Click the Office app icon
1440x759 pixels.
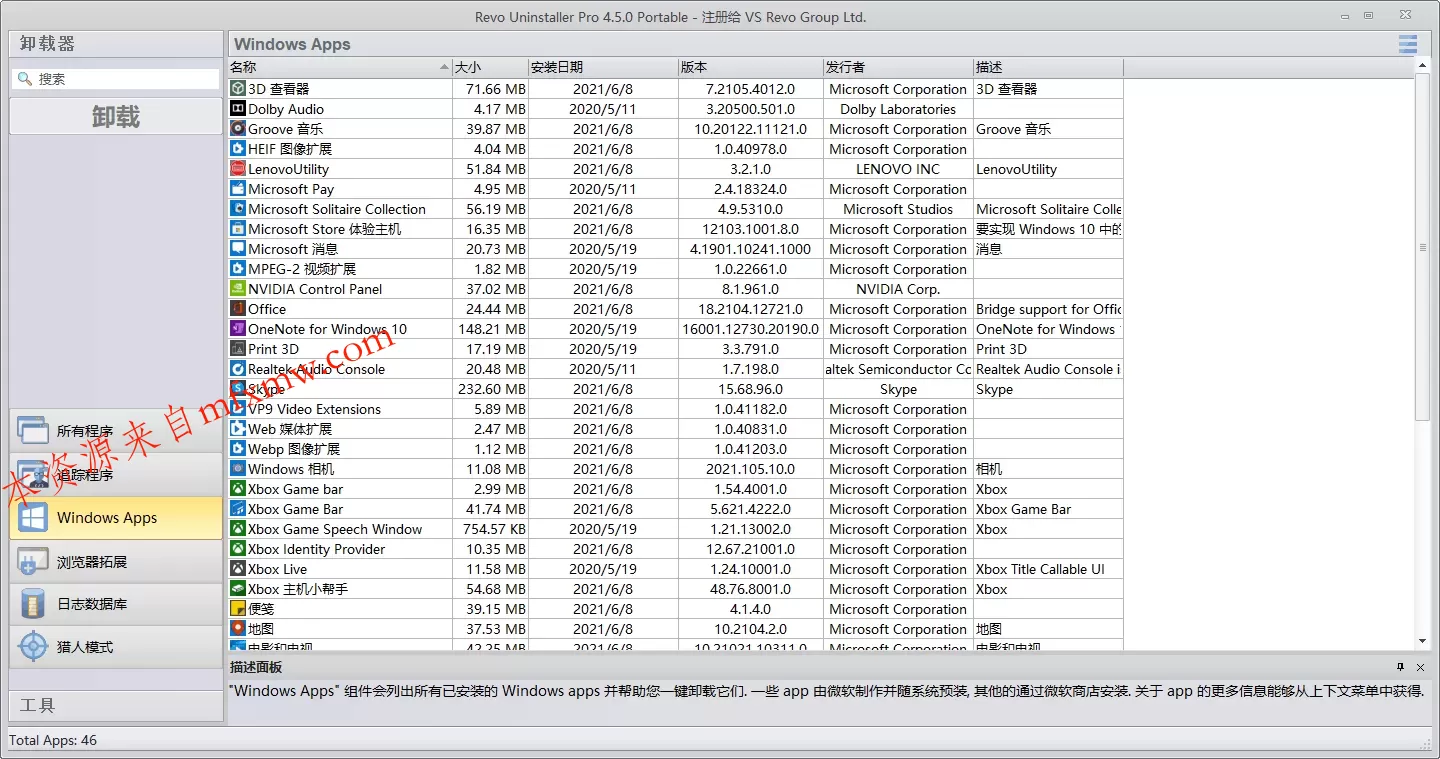point(238,309)
